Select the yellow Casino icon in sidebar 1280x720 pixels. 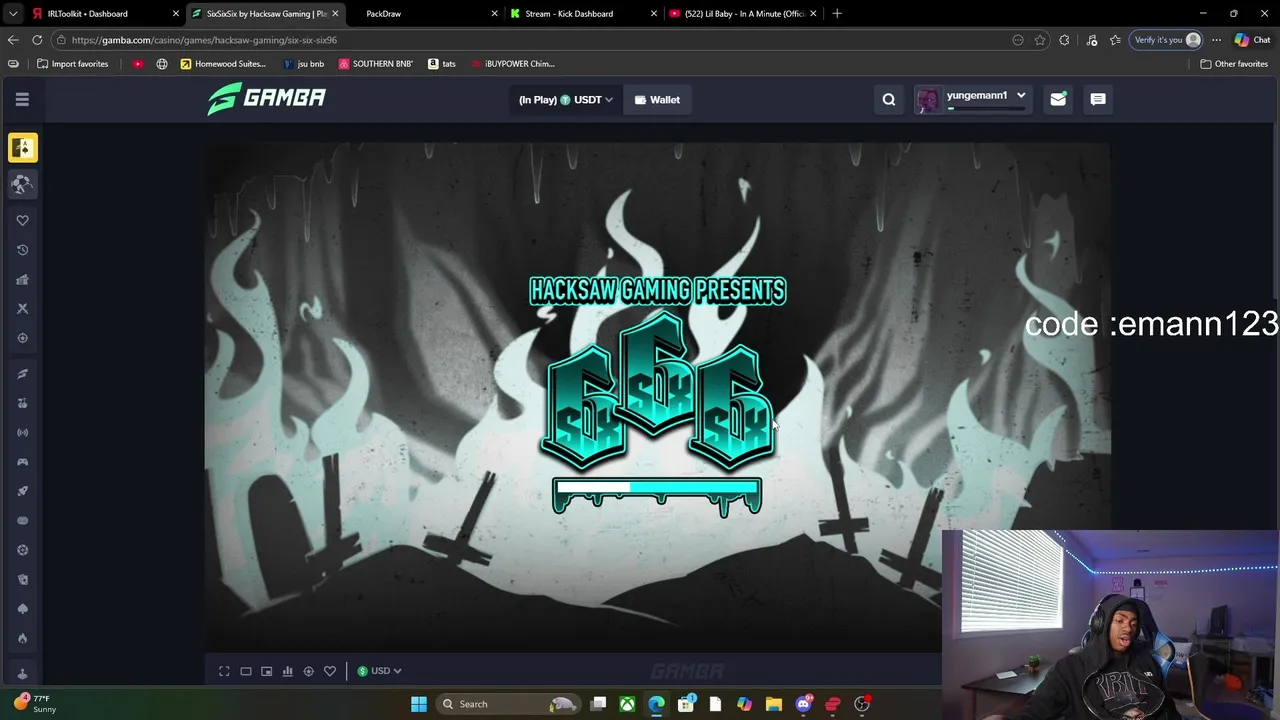pos(22,148)
